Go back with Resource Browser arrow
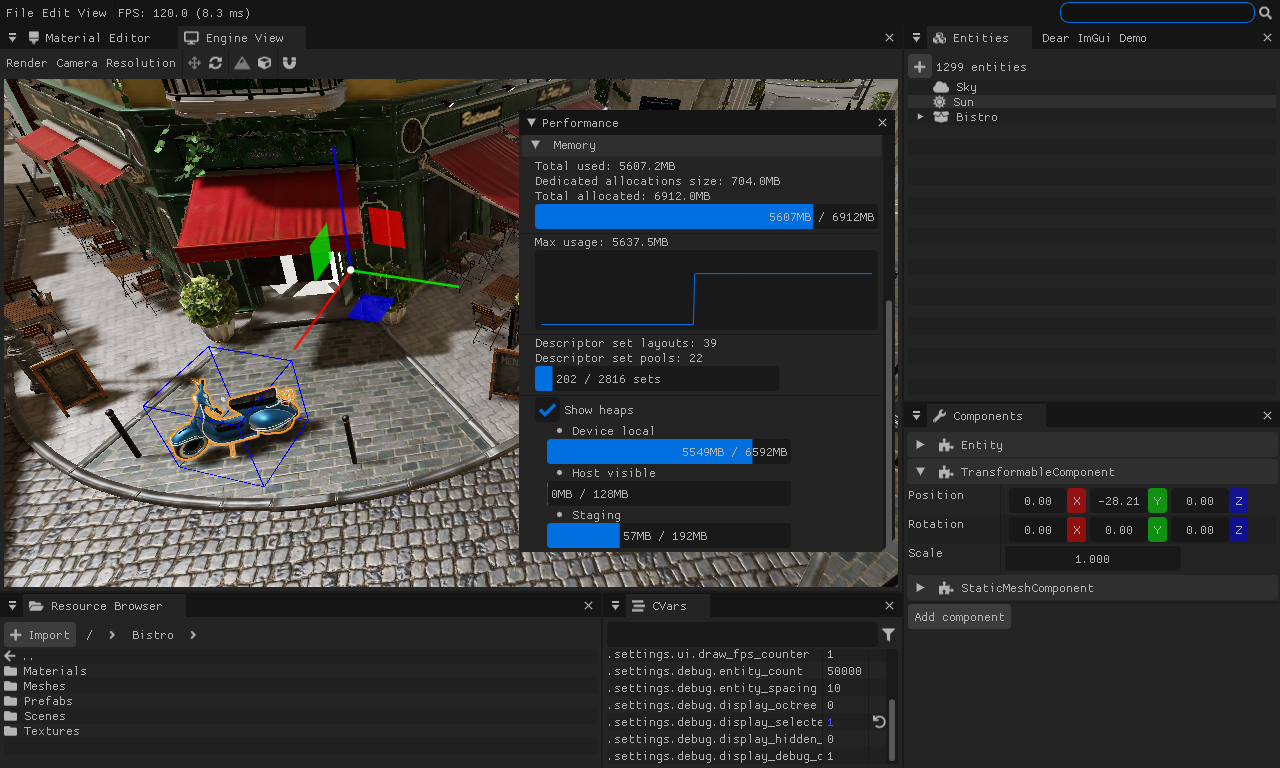Viewport: 1280px width, 768px height. [10, 656]
